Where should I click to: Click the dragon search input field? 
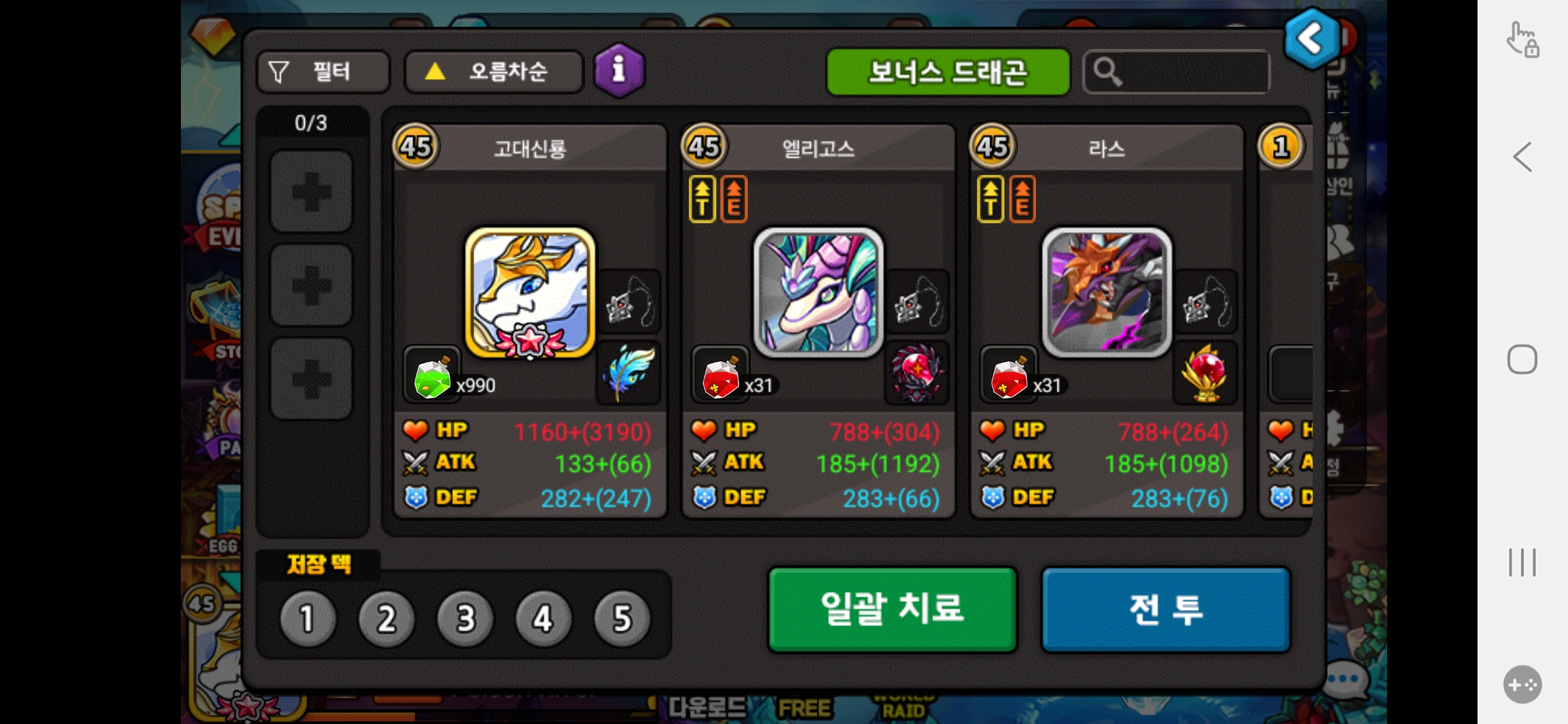click(x=1177, y=72)
